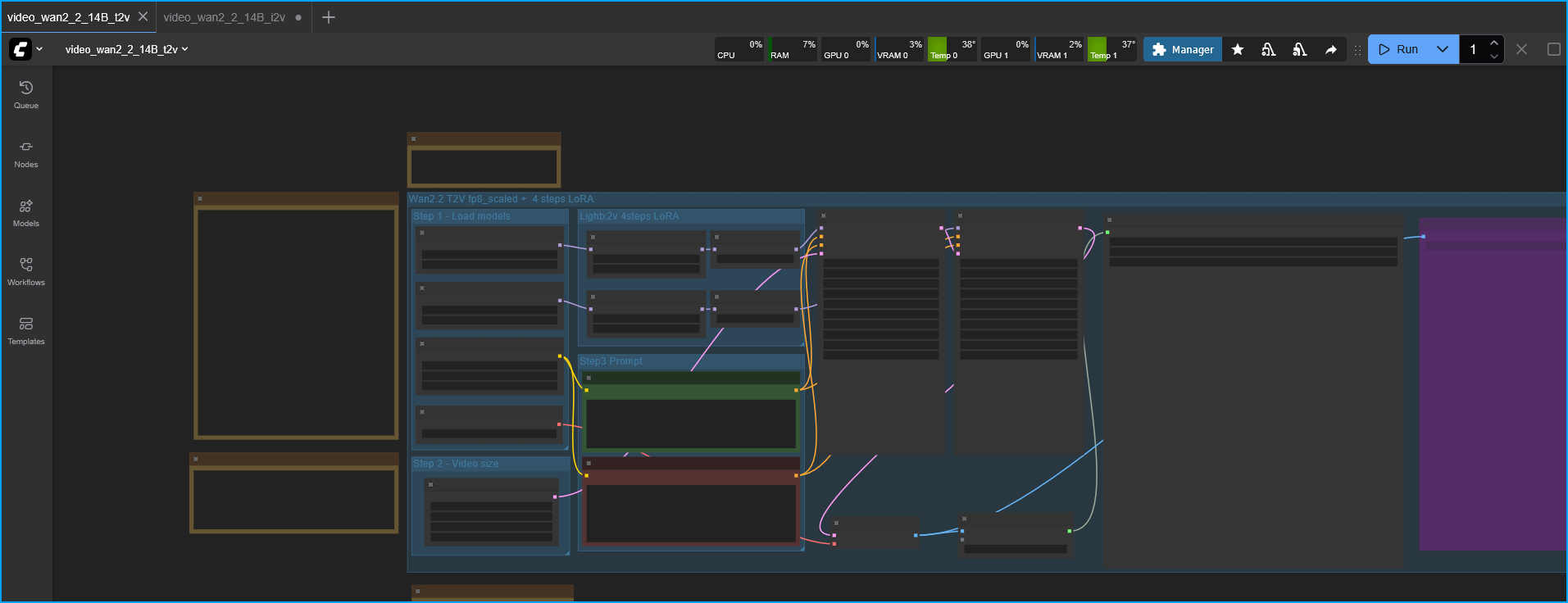Show the Models library sidebar

(x=26, y=212)
